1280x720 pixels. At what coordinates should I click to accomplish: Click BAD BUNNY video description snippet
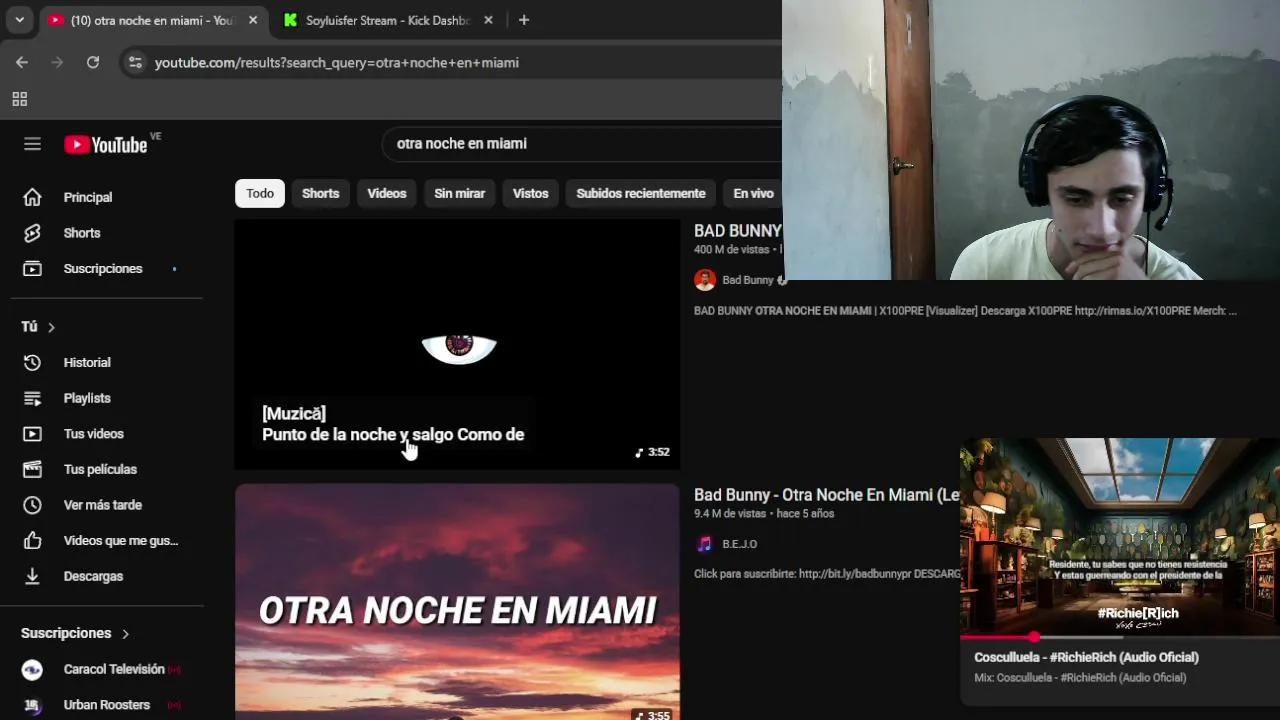[965, 311]
